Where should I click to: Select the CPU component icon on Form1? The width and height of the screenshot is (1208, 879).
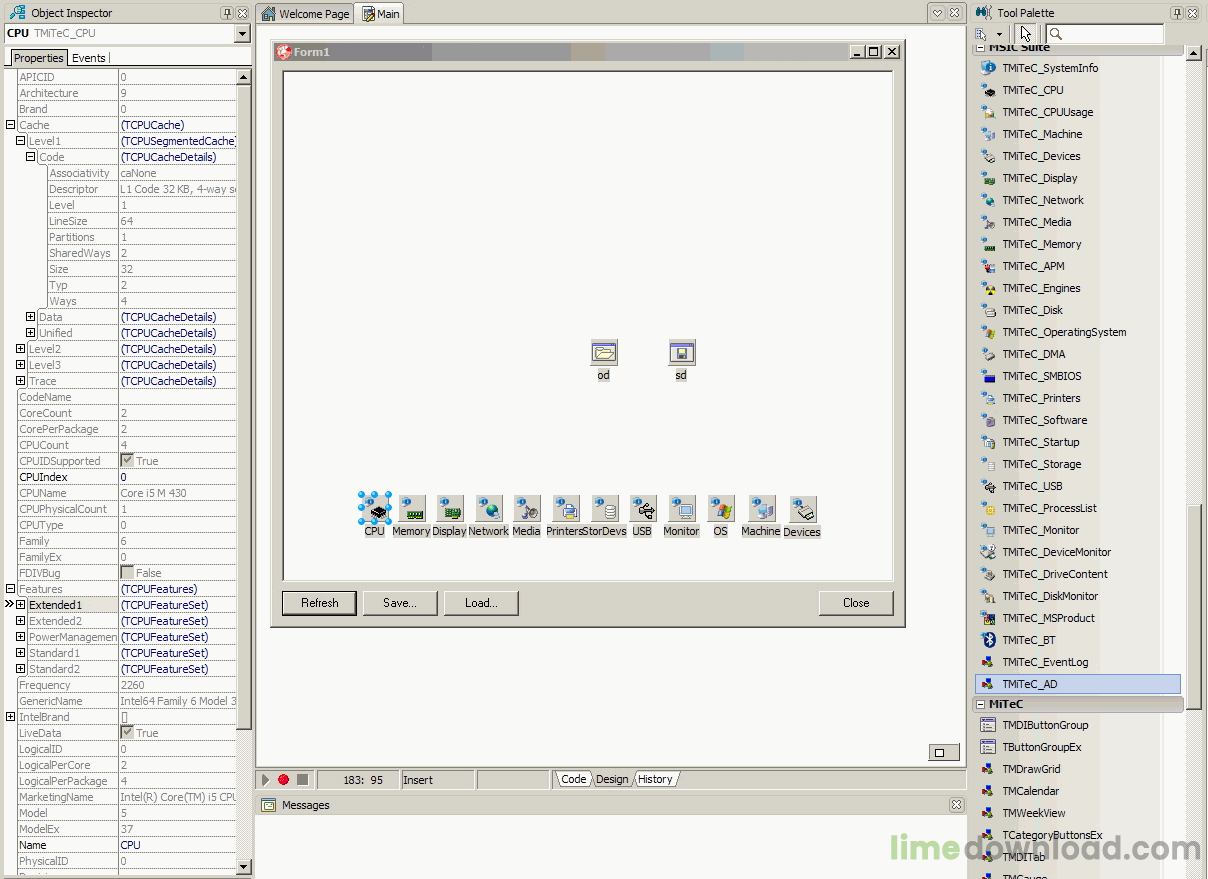point(375,509)
